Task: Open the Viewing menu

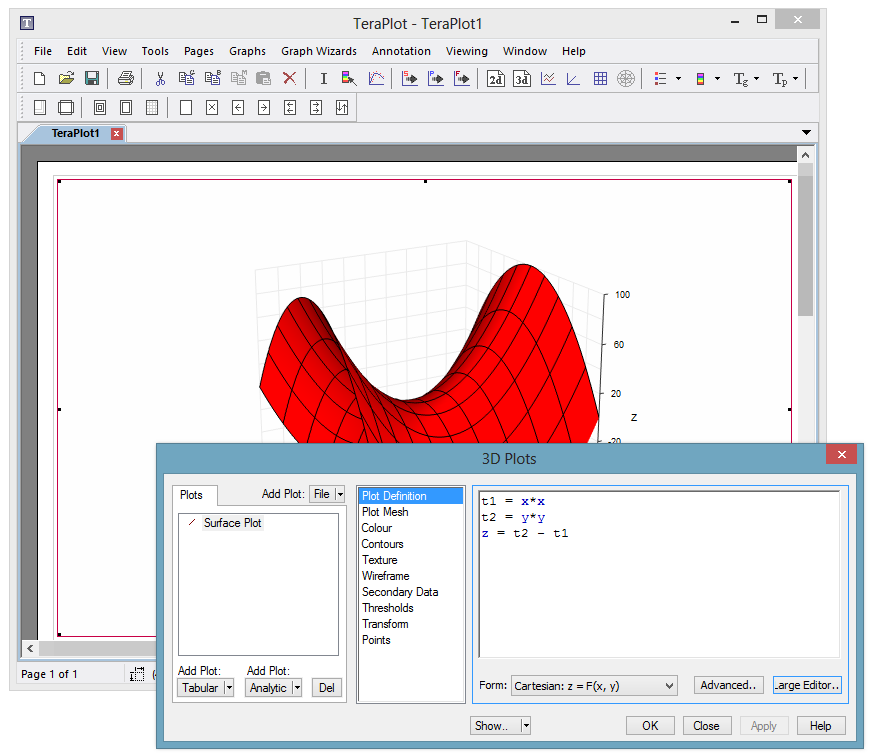Action: point(467,51)
